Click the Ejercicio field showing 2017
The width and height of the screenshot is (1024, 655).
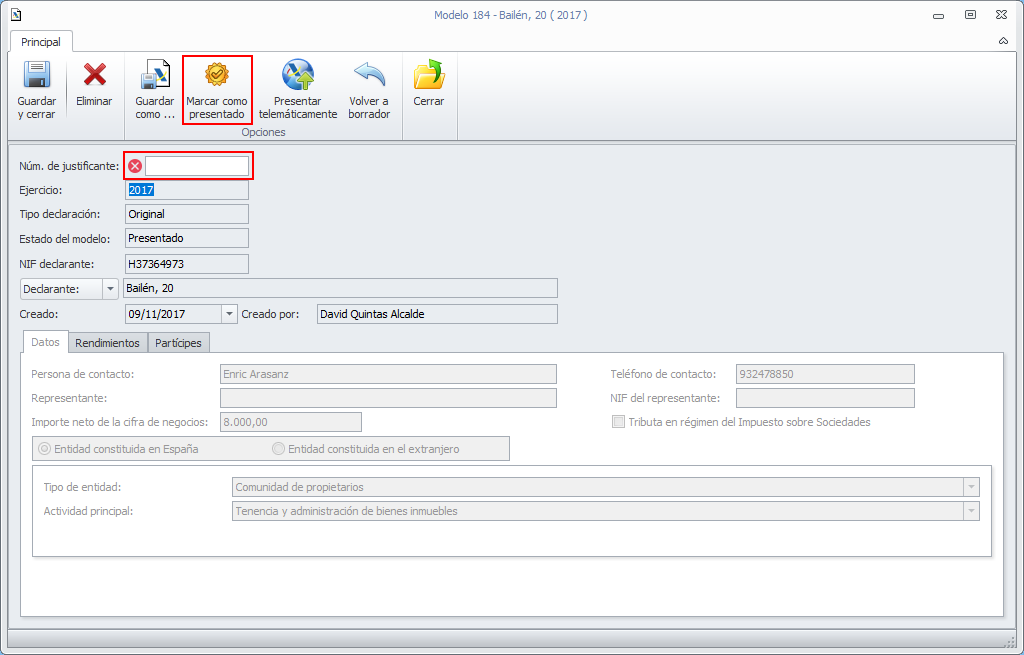coord(187,190)
